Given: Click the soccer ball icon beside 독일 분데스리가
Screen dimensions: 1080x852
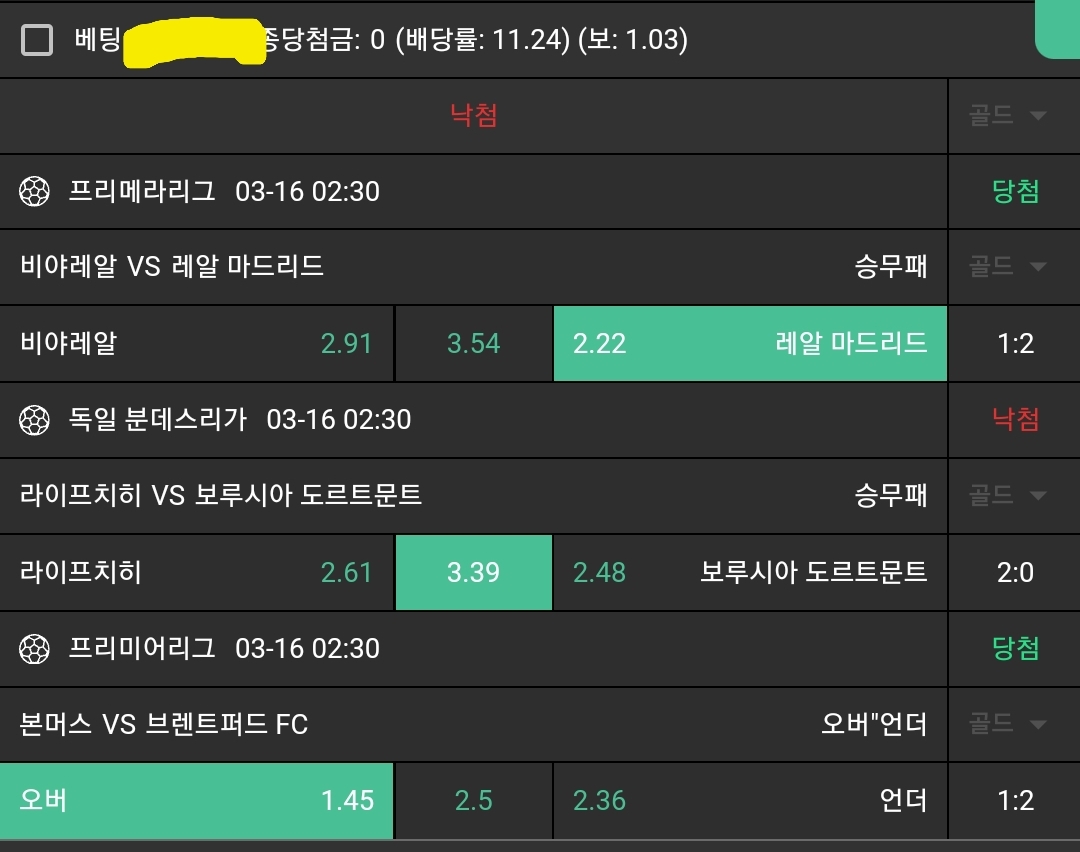Looking at the screenshot, I should point(34,420).
